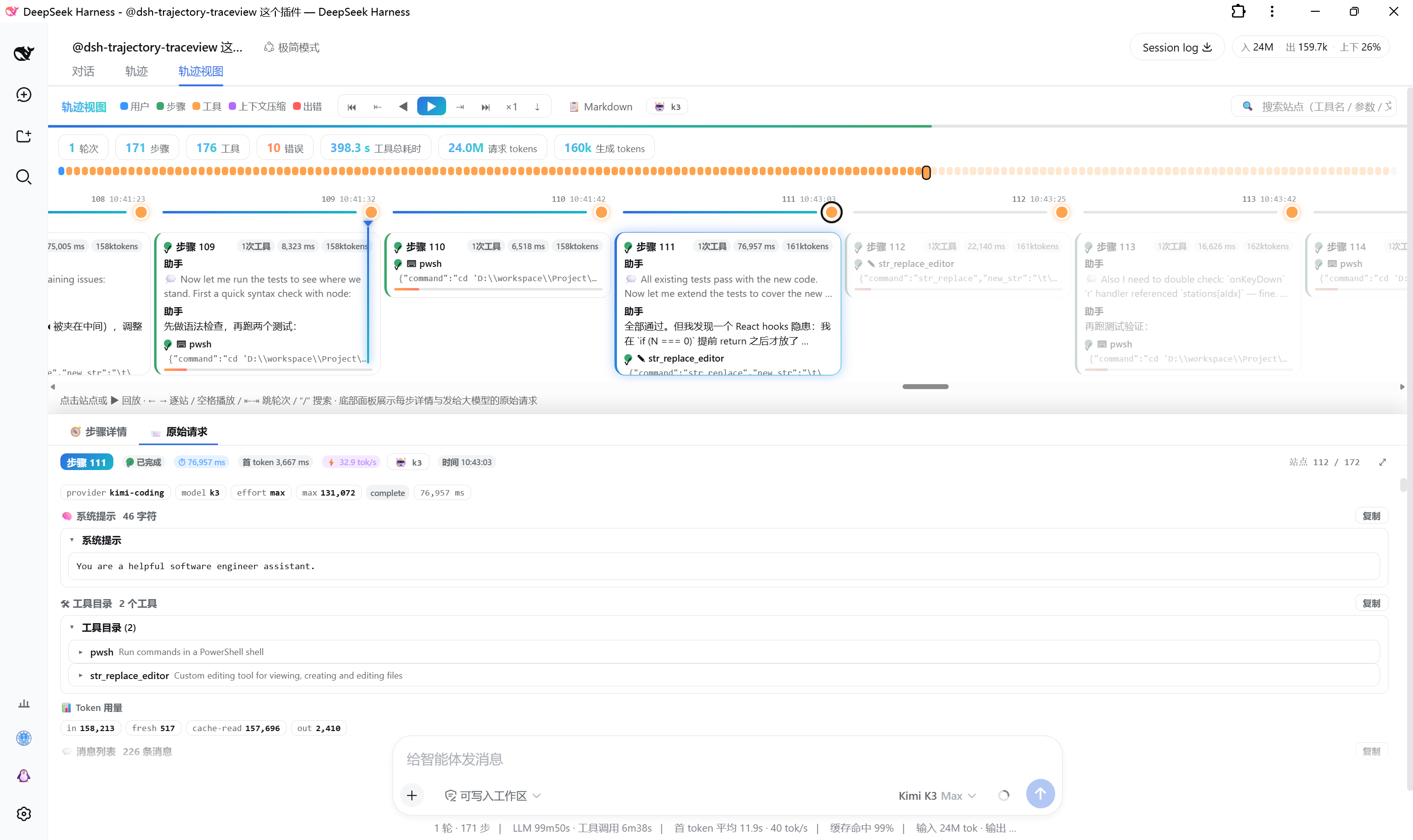Open settings gear in sidebar

point(24,814)
